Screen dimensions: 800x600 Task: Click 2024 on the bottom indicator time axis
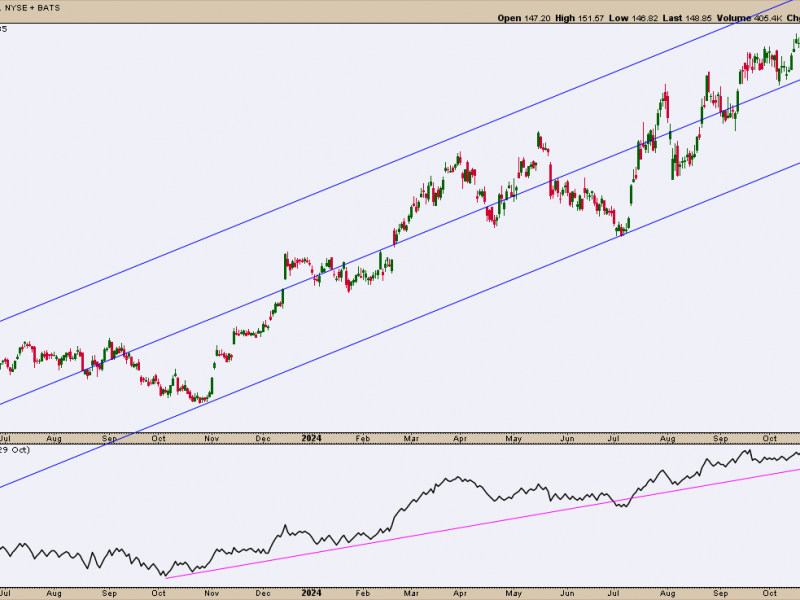[311, 593]
